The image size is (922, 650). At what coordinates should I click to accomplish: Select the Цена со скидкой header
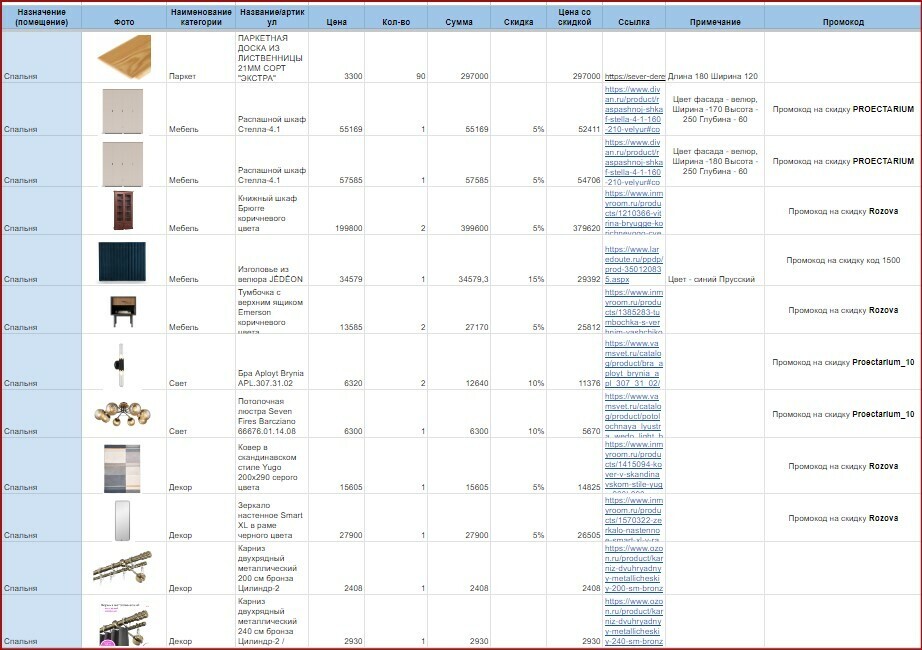click(574, 17)
